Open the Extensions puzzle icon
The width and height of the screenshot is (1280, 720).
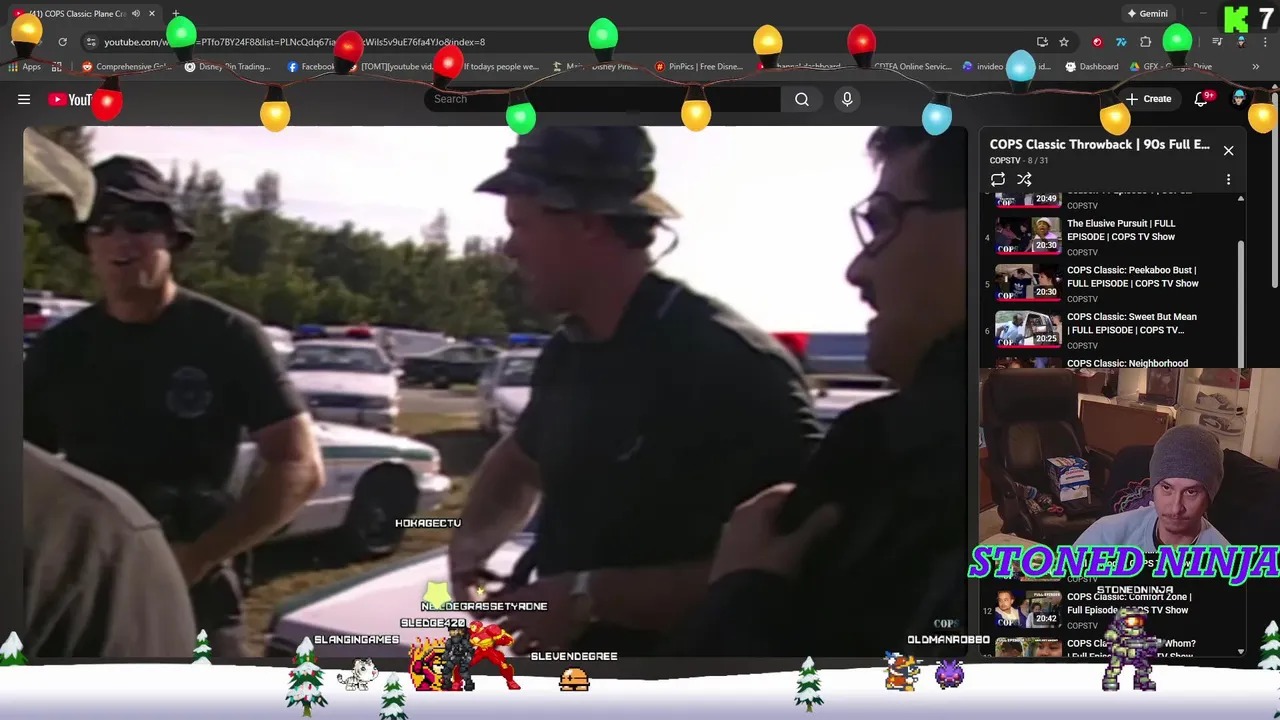pos(1146,42)
